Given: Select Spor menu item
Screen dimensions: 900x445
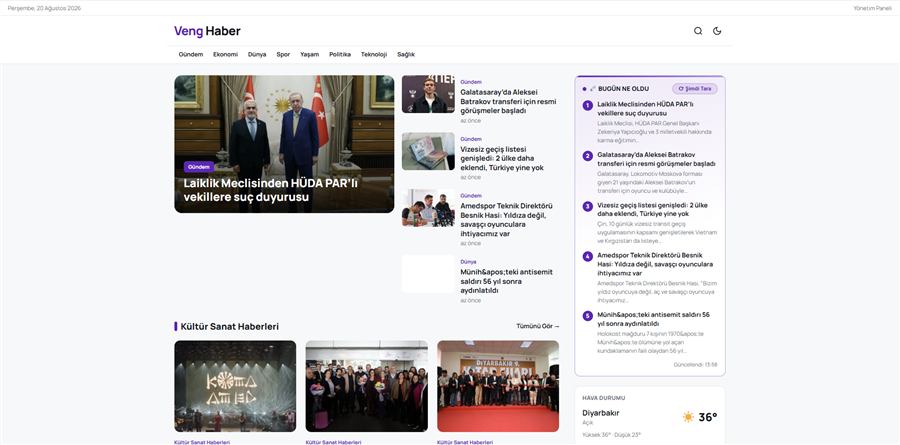Looking at the screenshot, I should point(283,55).
